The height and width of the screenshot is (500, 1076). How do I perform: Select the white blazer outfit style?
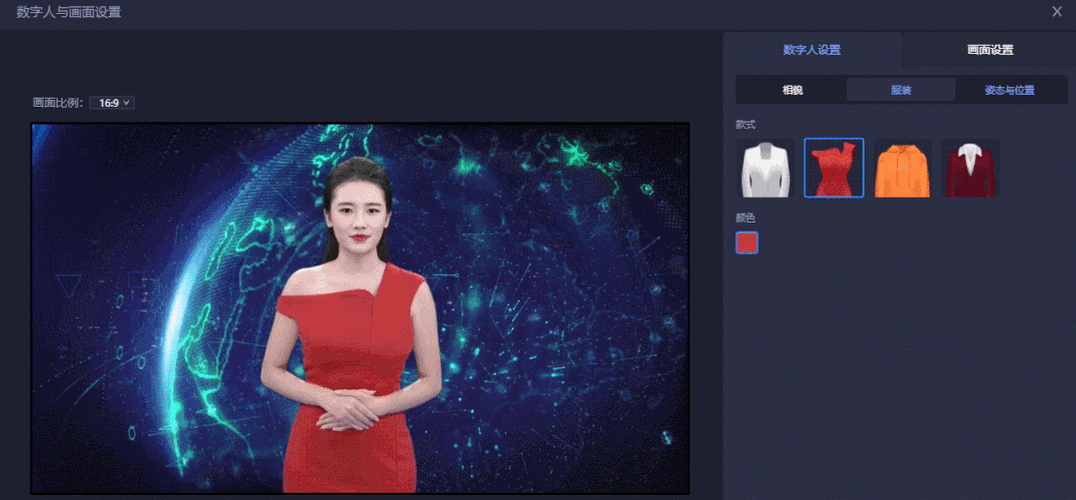point(765,168)
